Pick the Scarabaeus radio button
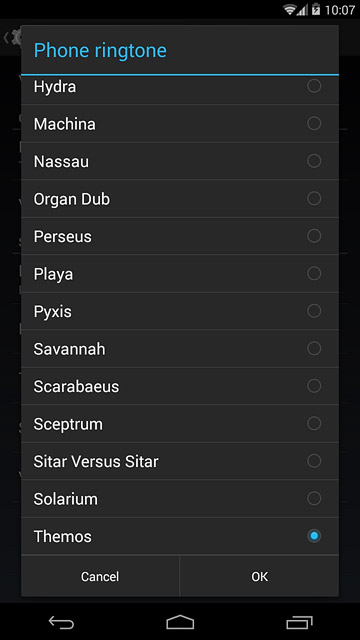This screenshot has height=640, width=360. click(314, 386)
